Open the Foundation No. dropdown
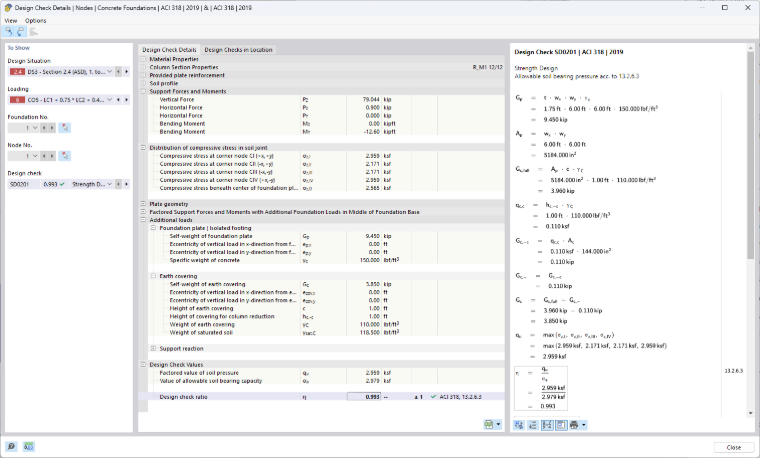Viewport: 760px width, 458px height. 35,128
